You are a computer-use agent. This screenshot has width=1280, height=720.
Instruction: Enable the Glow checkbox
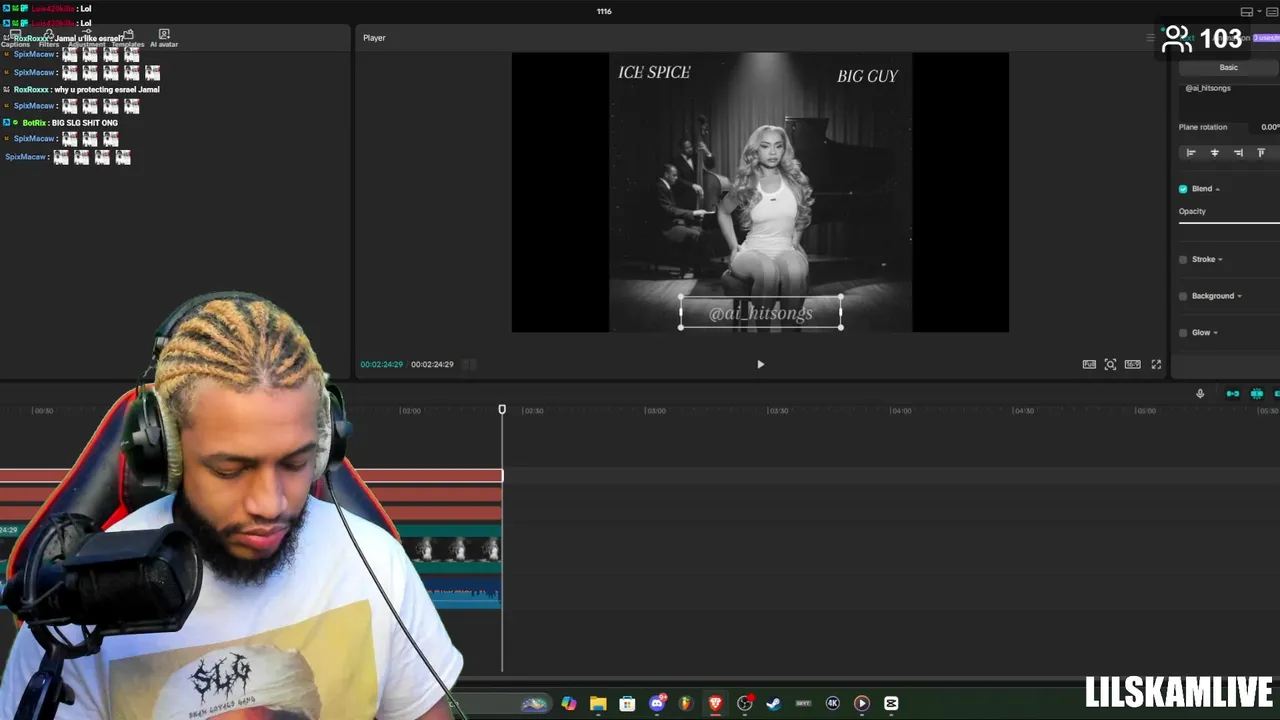pos(1183,333)
